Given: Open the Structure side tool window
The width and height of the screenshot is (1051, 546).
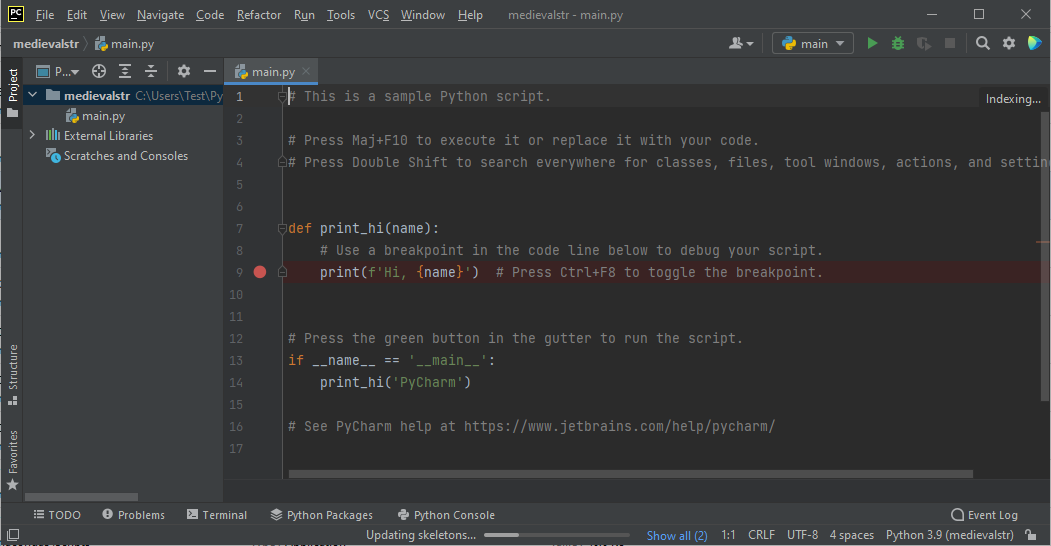Looking at the screenshot, I should pos(13,375).
